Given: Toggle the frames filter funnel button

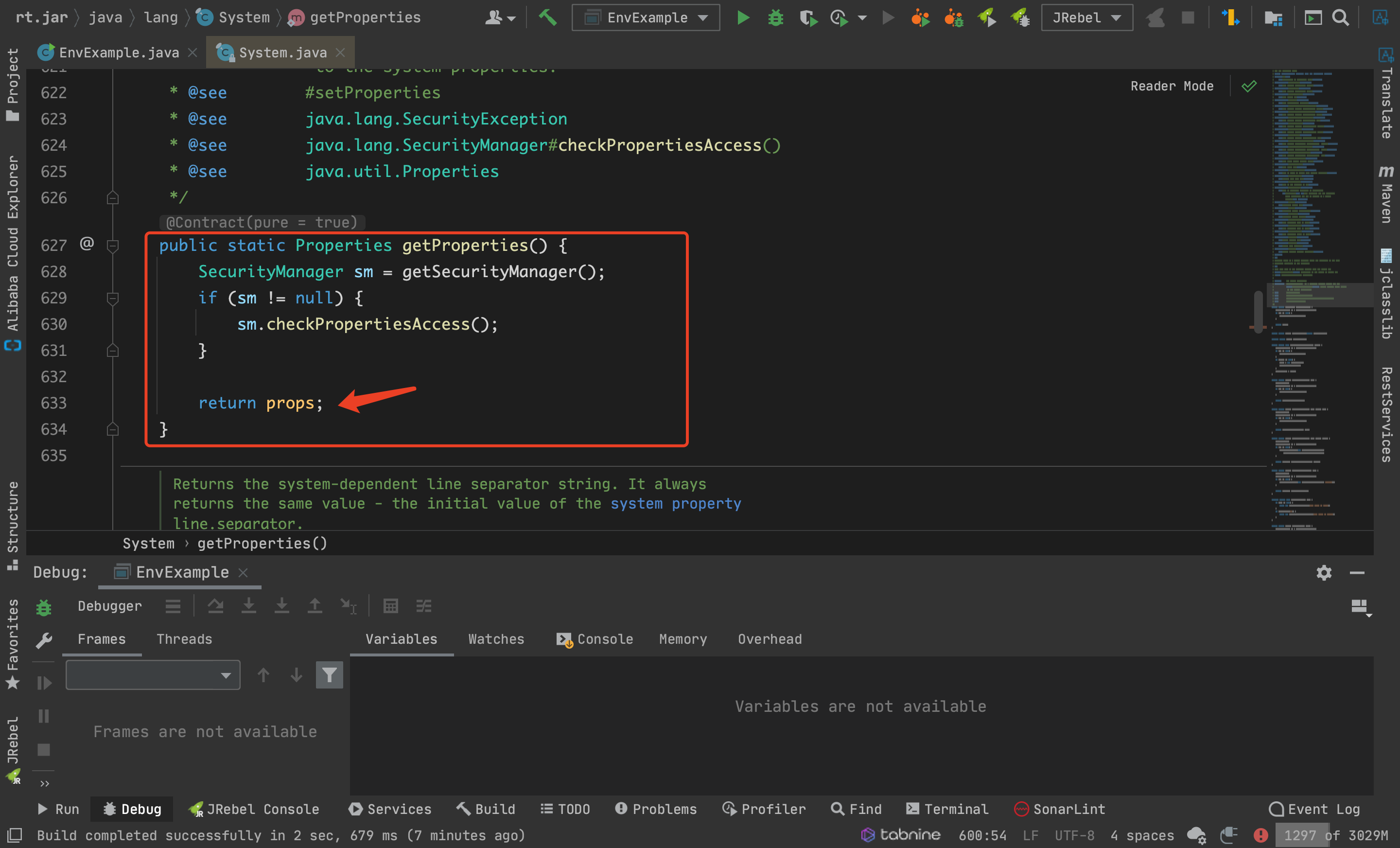Looking at the screenshot, I should pos(329,675).
